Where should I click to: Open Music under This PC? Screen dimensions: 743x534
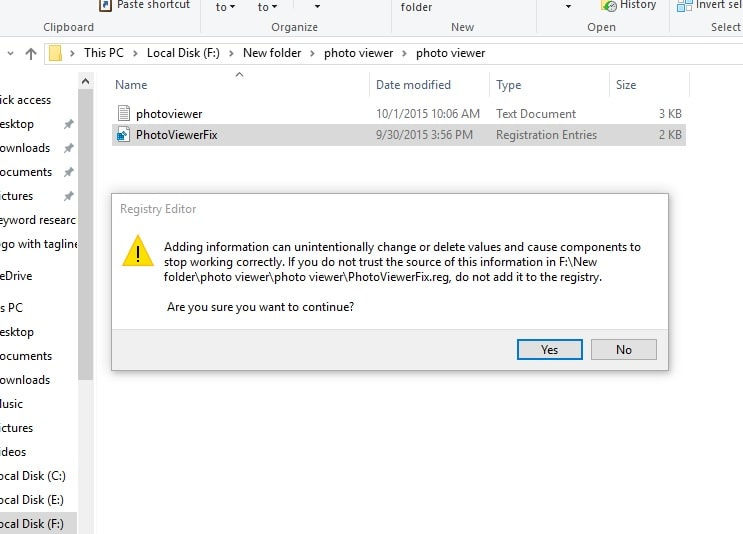click(x=11, y=404)
